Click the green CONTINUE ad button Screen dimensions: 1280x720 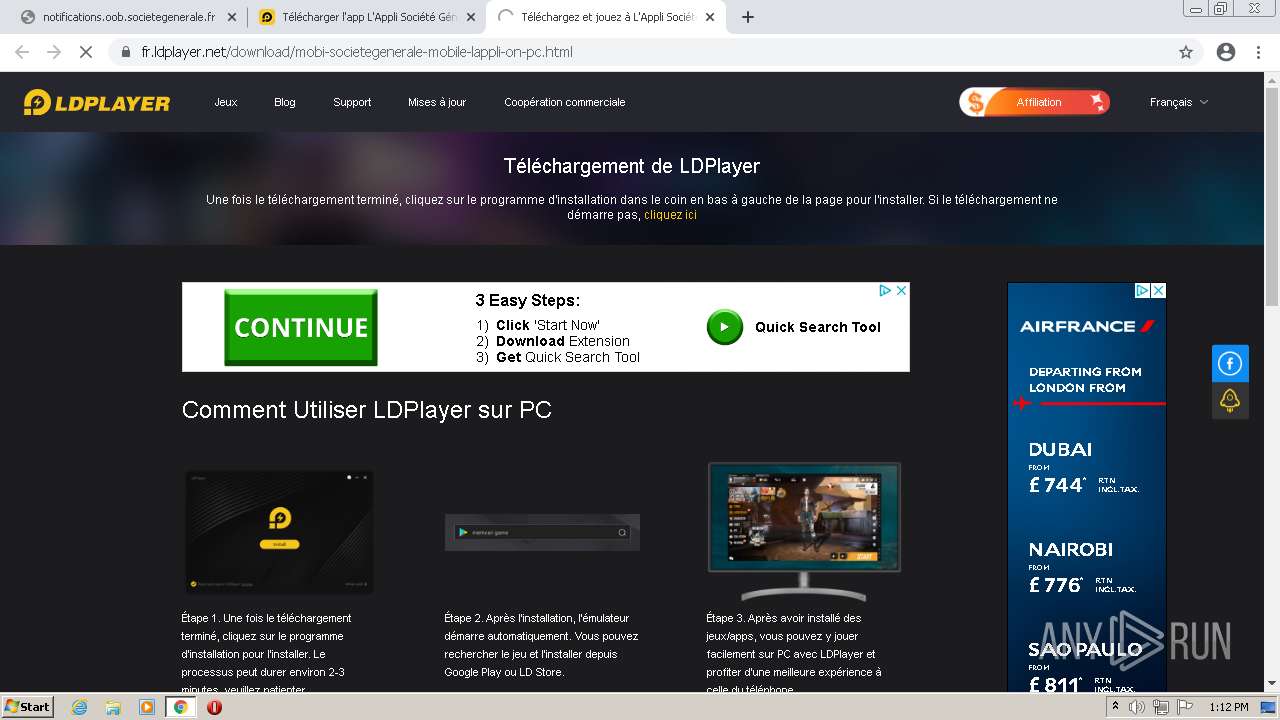(301, 327)
